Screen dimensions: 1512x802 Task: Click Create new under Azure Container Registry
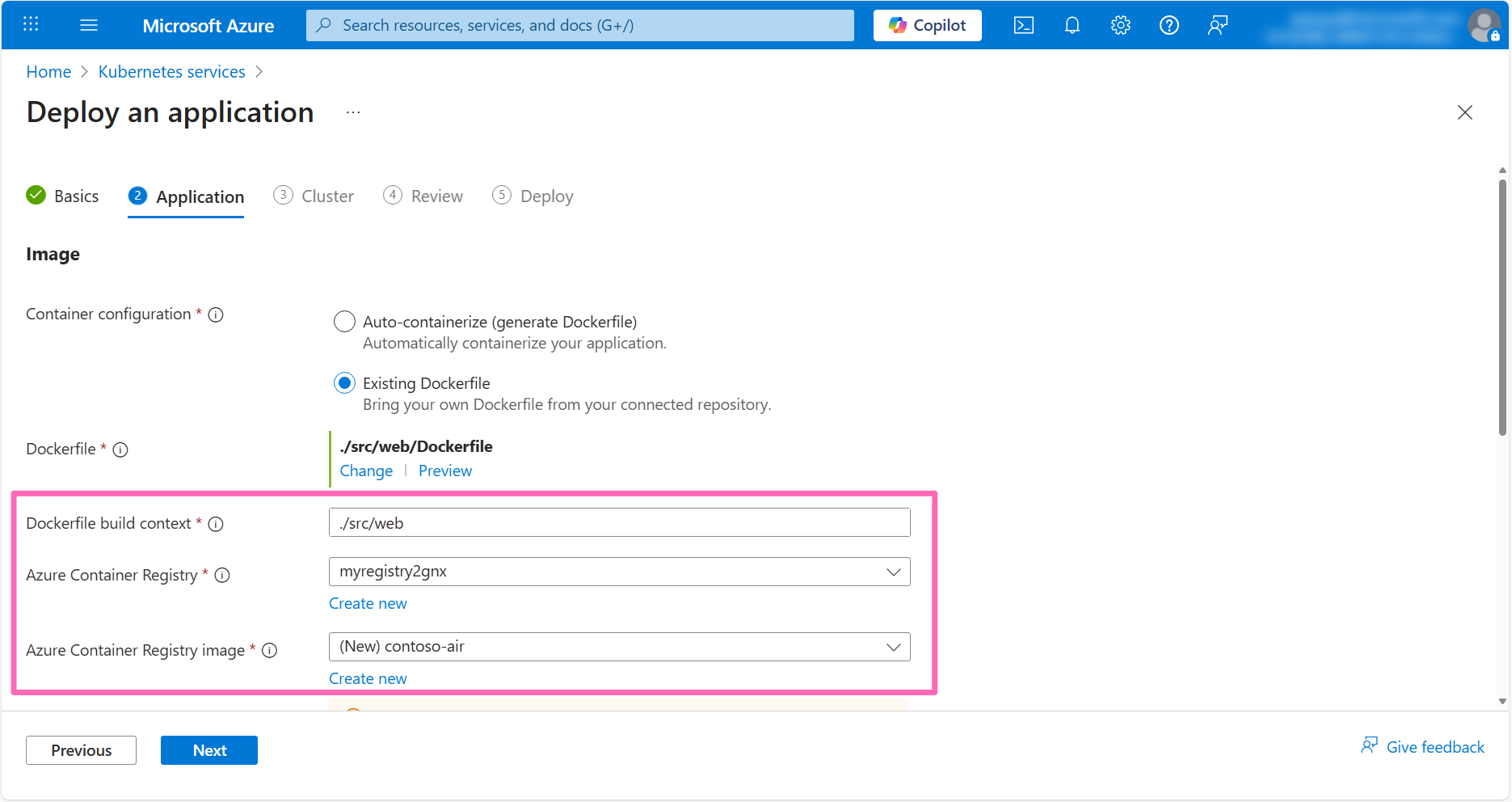[x=368, y=603]
